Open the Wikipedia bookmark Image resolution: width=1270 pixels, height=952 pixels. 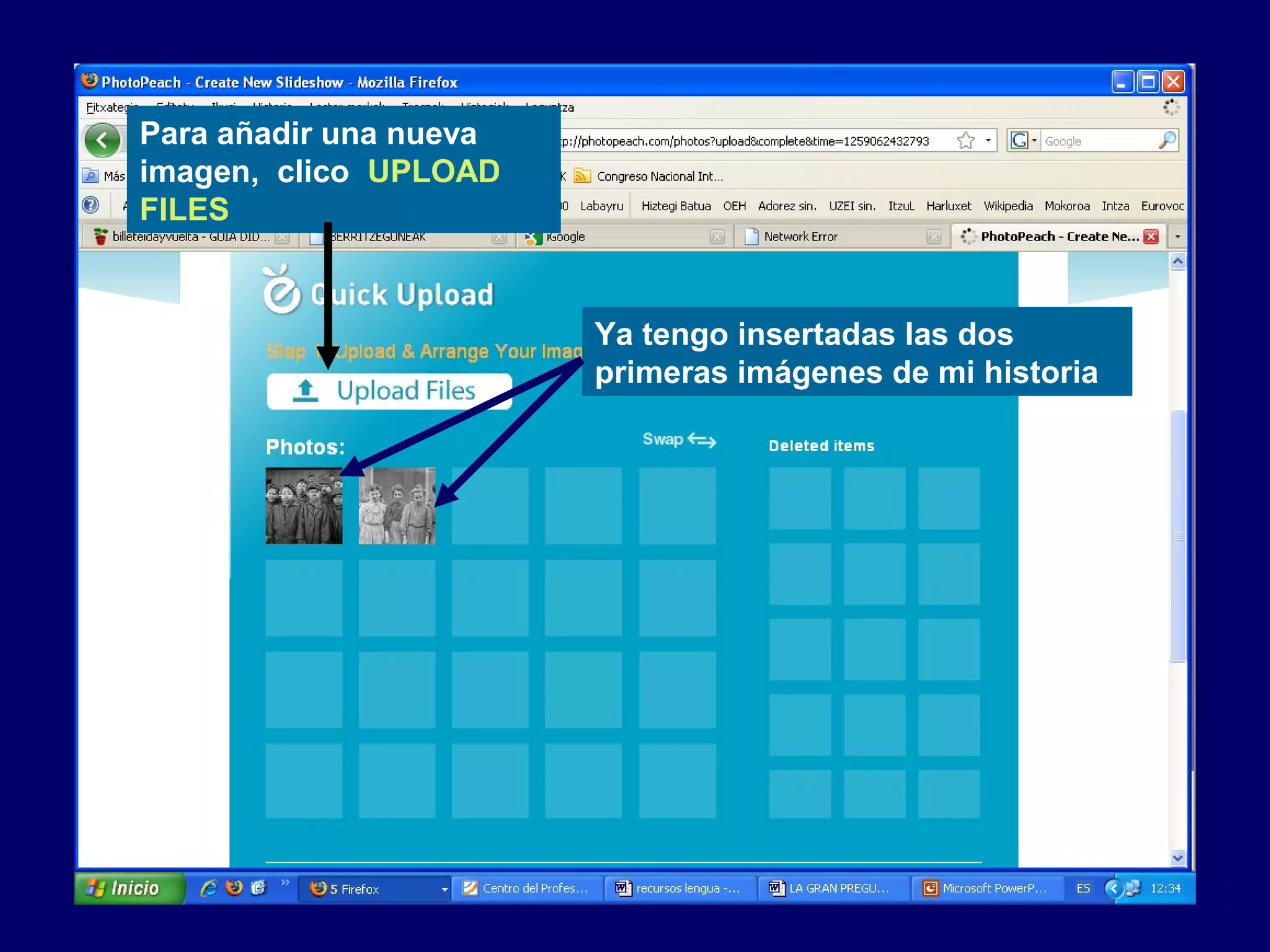click(1008, 206)
